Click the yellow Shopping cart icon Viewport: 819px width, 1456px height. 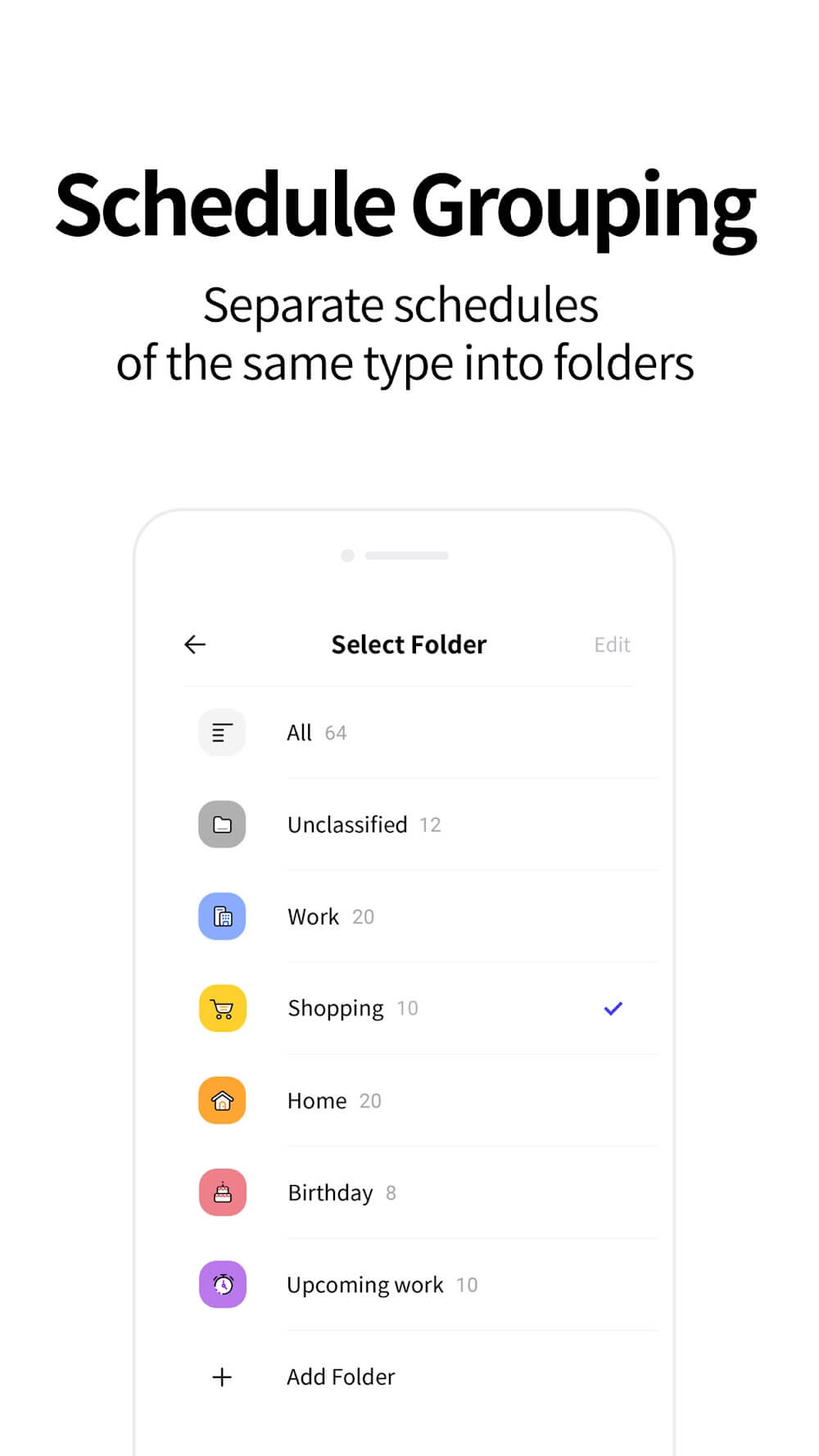coord(222,1008)
